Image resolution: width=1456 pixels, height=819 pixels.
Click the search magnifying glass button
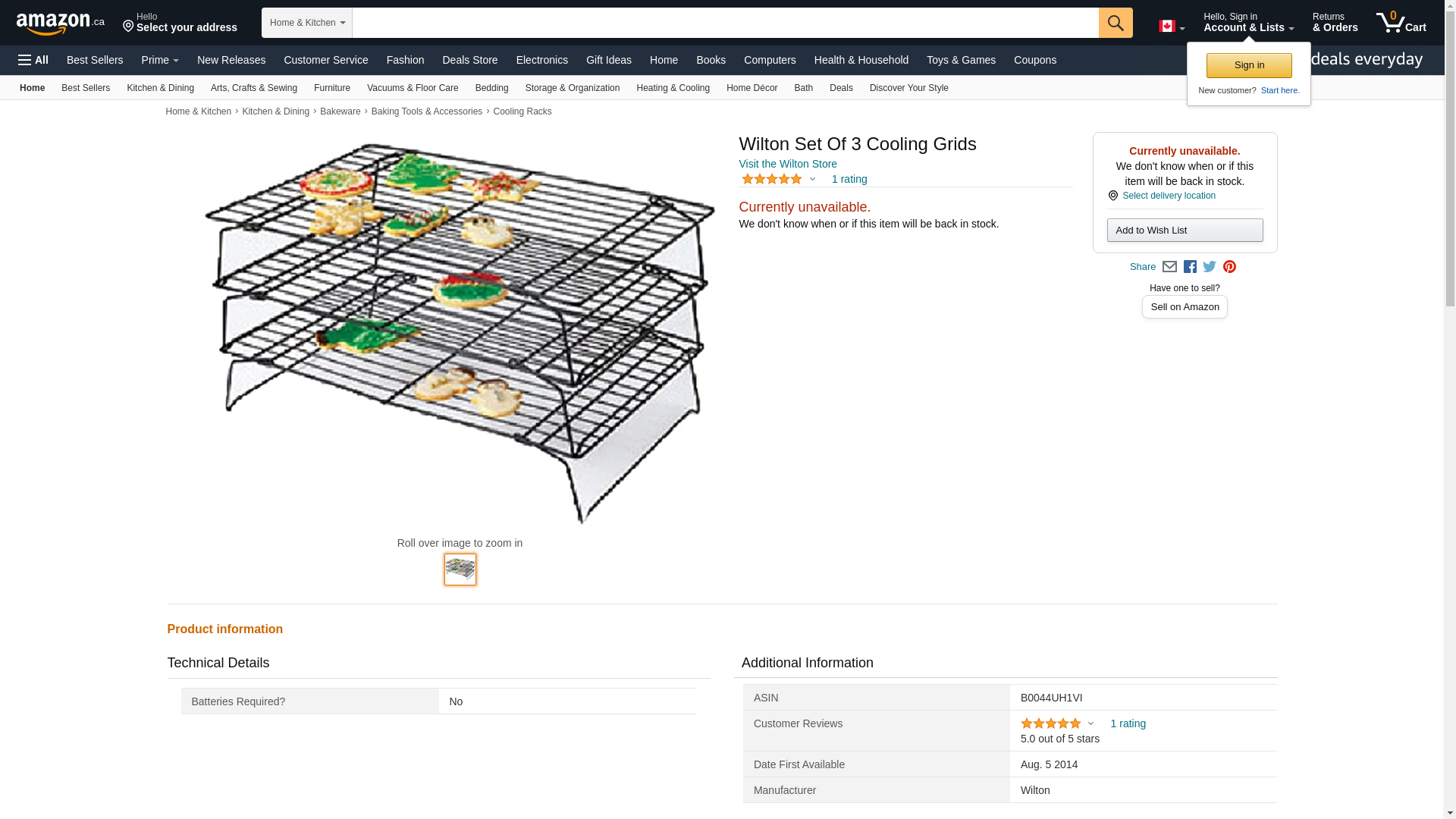[1115, 23]
